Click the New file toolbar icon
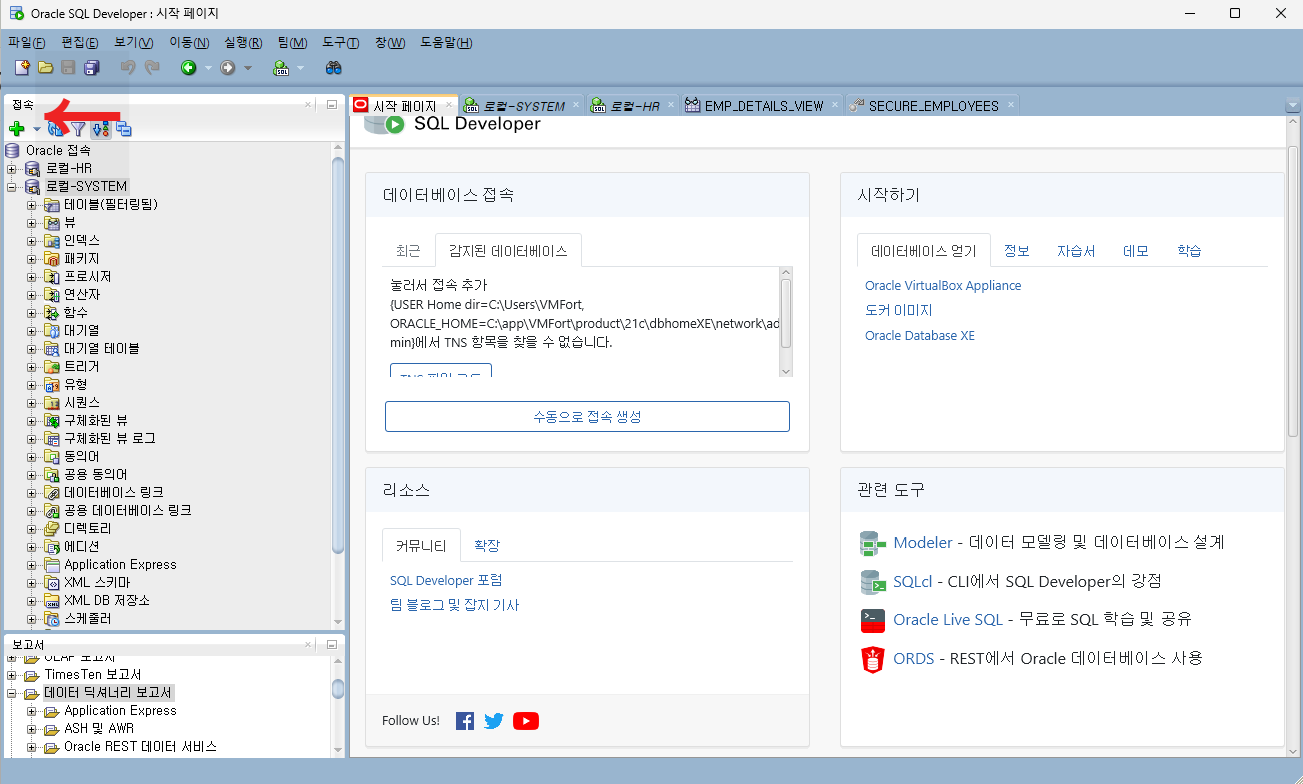The width and height of the screenshot is (1303, 784). (21, 68)
